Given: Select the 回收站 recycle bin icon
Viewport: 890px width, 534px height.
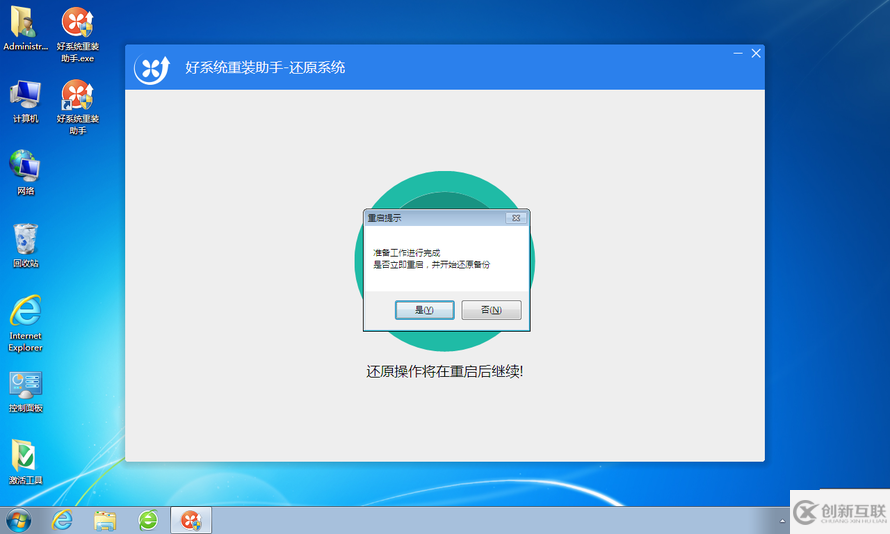Looking at the screenshot, I should coord(26,246).
